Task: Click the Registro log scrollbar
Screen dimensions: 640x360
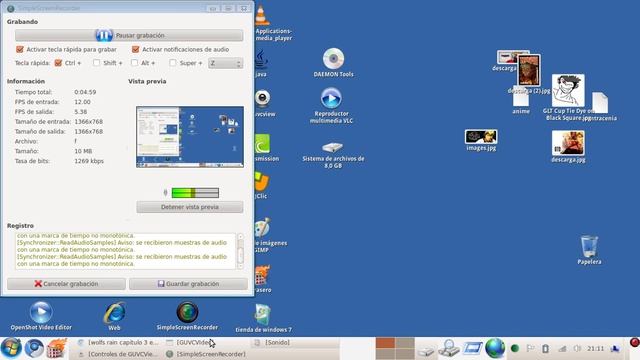Action: [x=240, y=251]
